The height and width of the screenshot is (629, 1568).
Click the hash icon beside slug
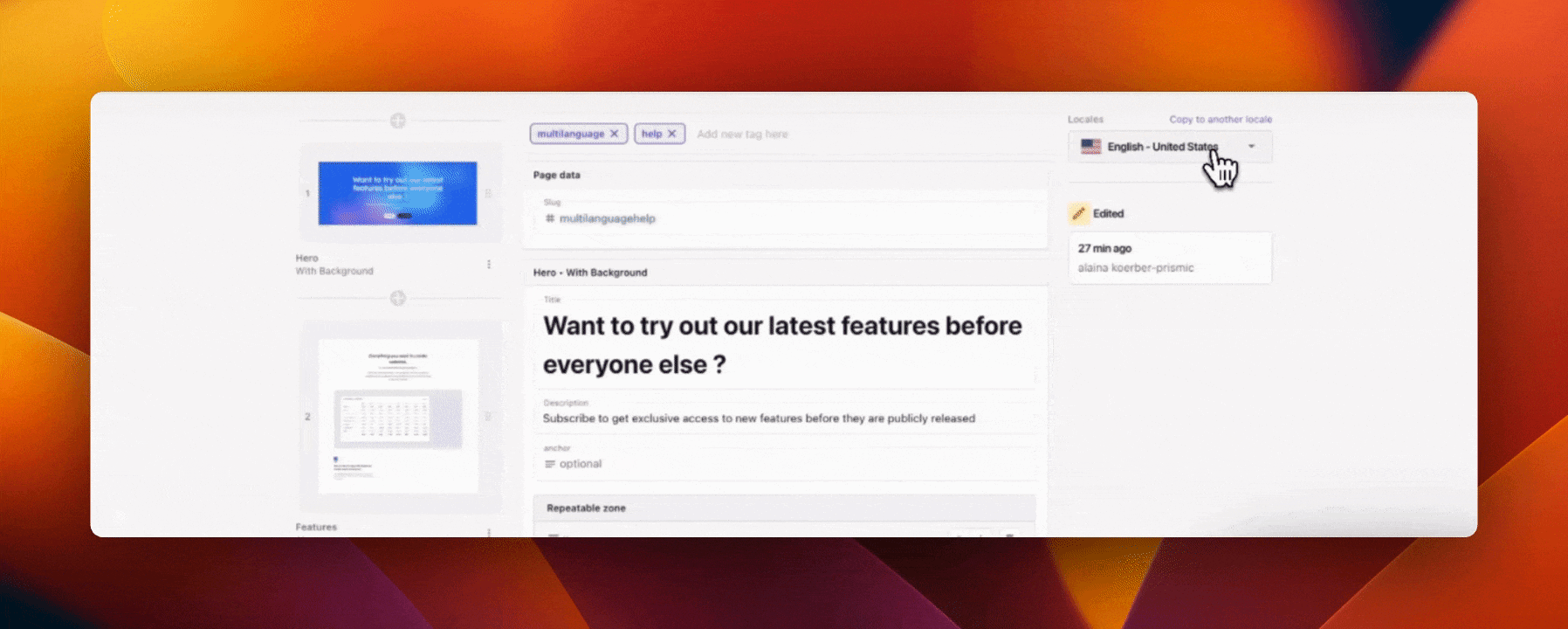pyautogui.click(x=550, y=218)
